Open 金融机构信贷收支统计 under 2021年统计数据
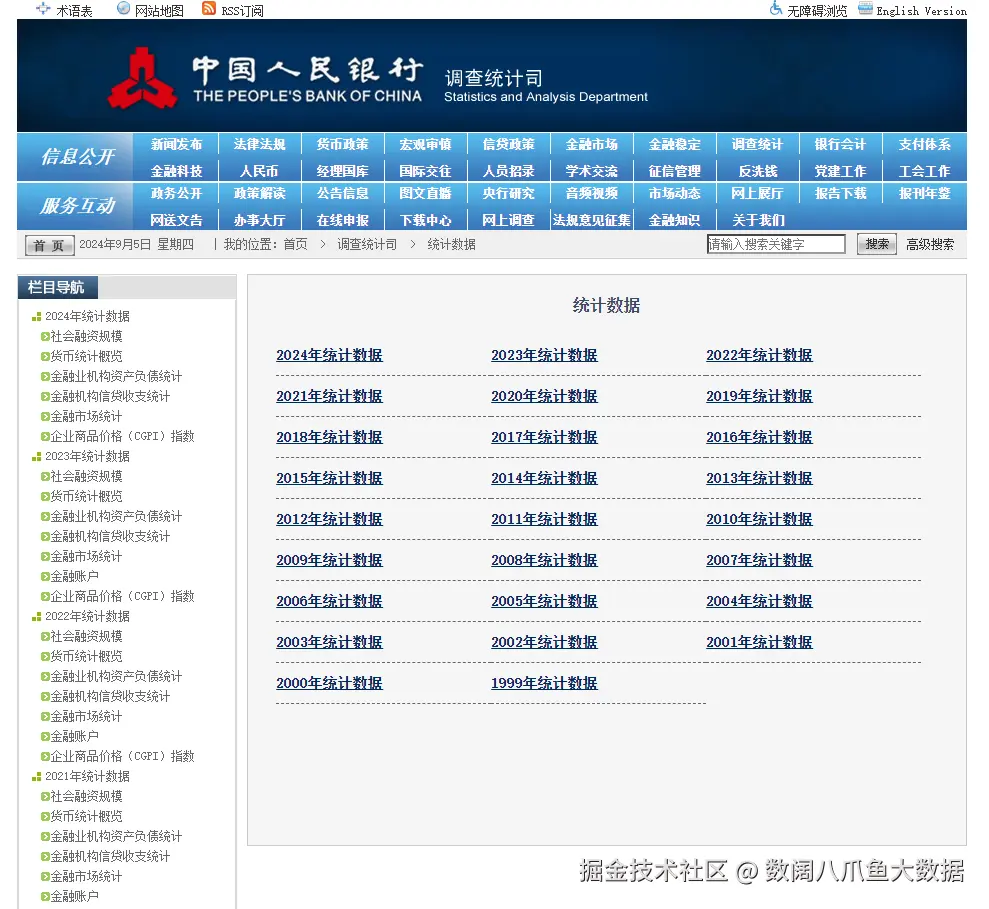 pos(110,857)
